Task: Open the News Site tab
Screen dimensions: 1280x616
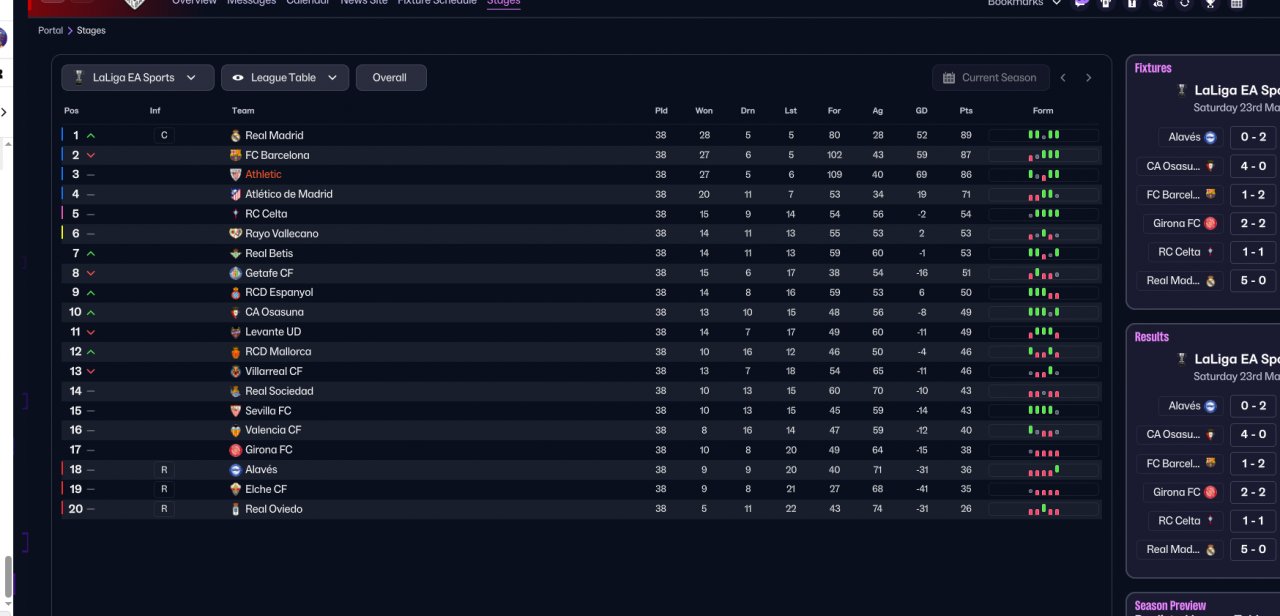Action: (x=364, y=3)
